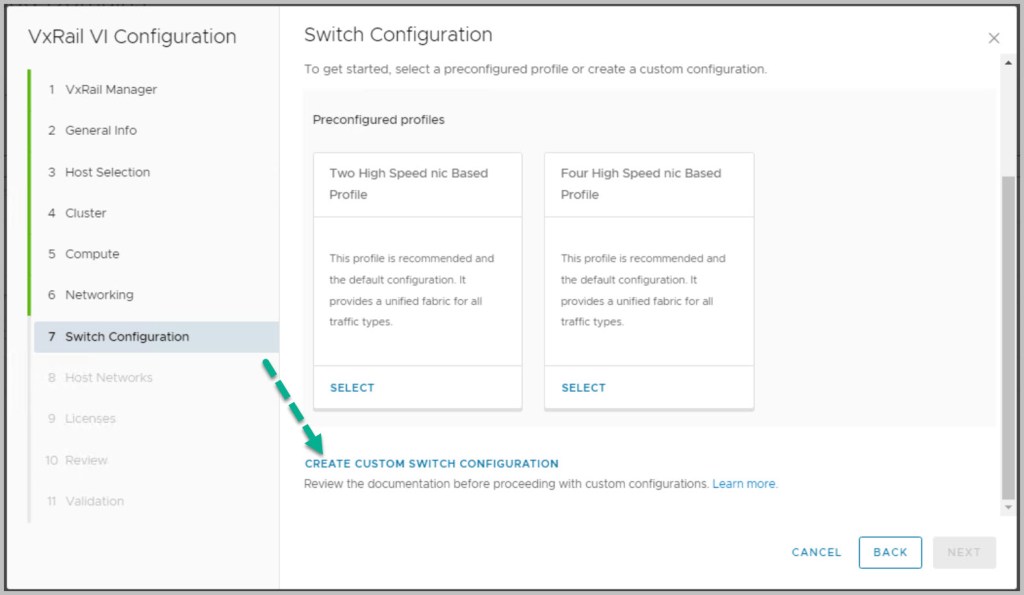The image size is (1024, 595).
Task: Click the Licenses step
Action: [x=90, y=419]
